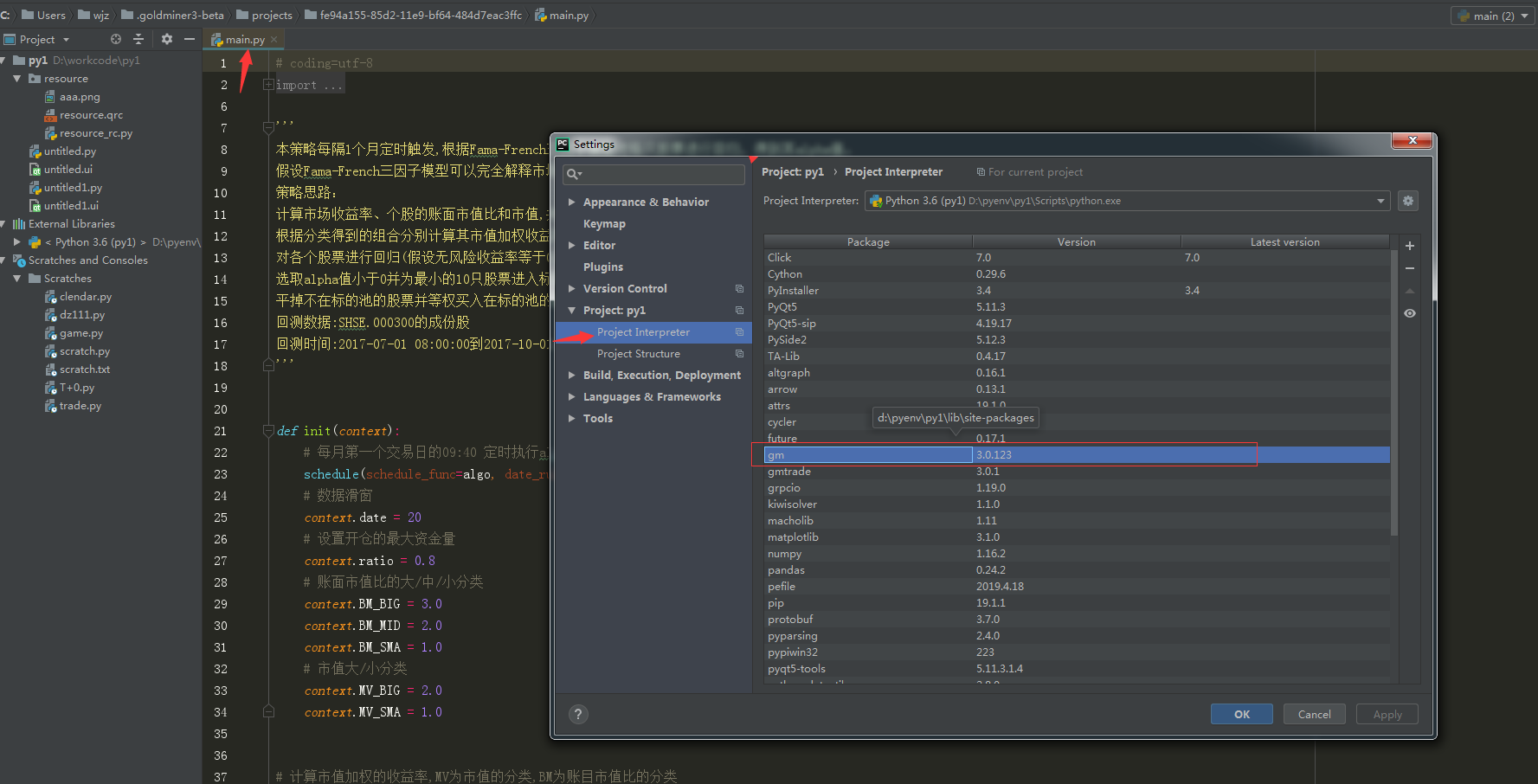1538x784 pixels.
Task: Open scratch.txt file
Action: (x=84, y=370)
